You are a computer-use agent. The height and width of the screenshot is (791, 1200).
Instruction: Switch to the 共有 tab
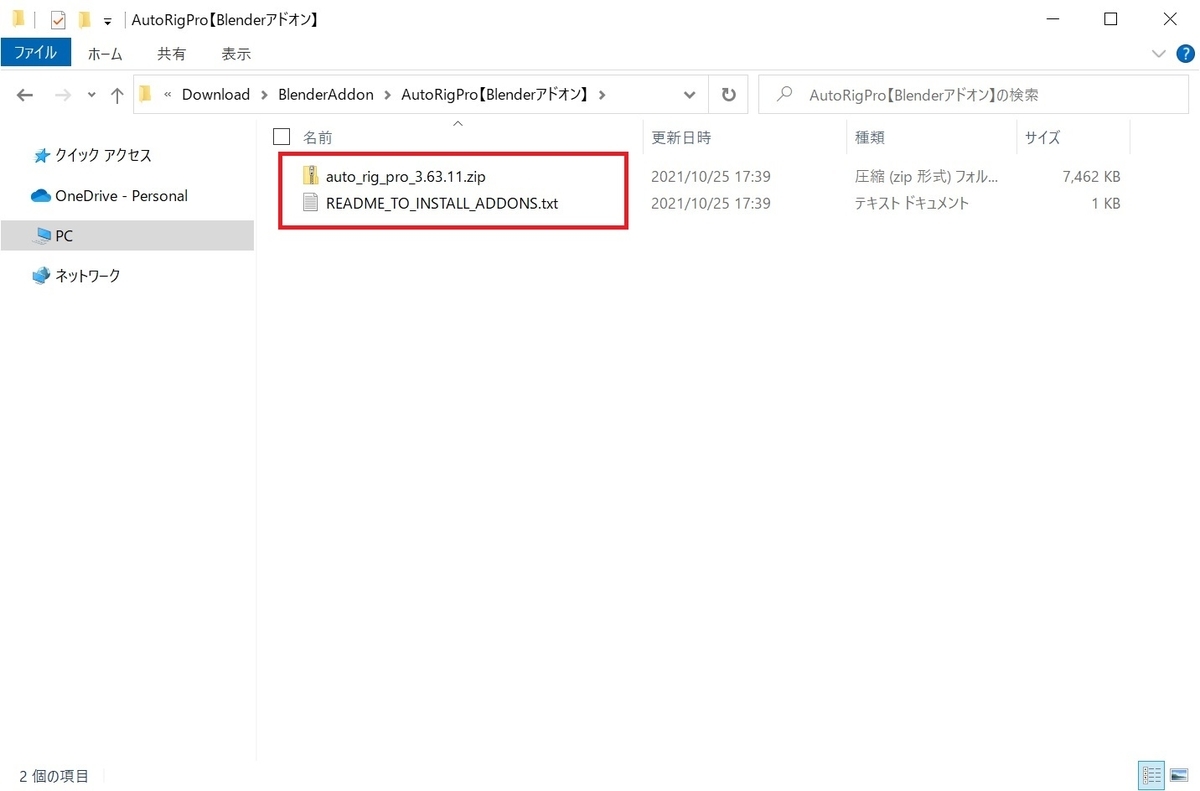click(x=171, y=54)
